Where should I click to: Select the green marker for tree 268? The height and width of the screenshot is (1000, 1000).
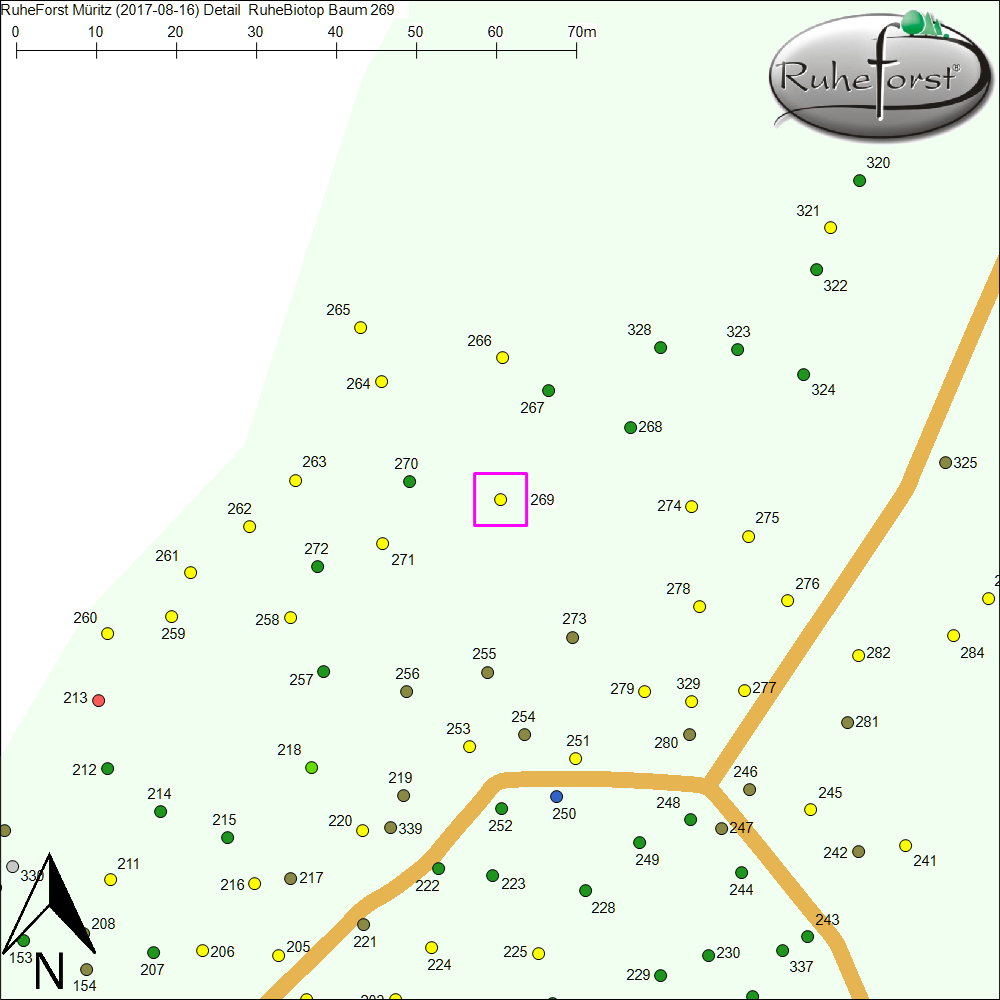[x=630, y=427]
